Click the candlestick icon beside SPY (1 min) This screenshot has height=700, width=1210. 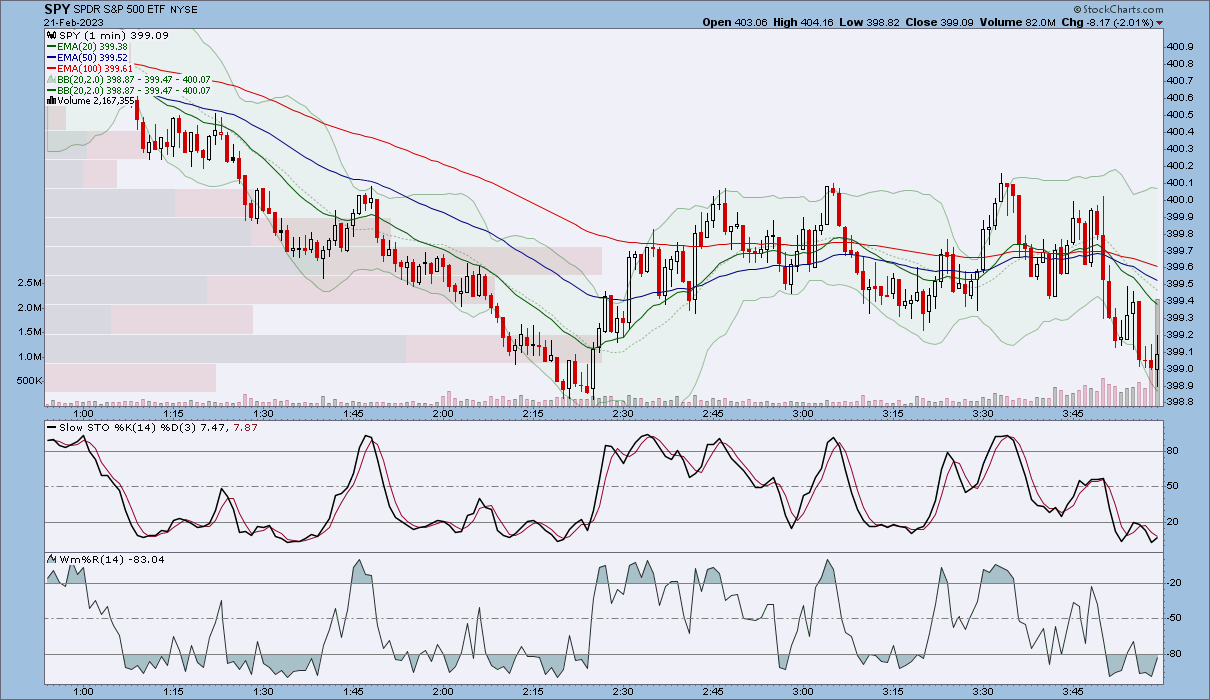51,35
